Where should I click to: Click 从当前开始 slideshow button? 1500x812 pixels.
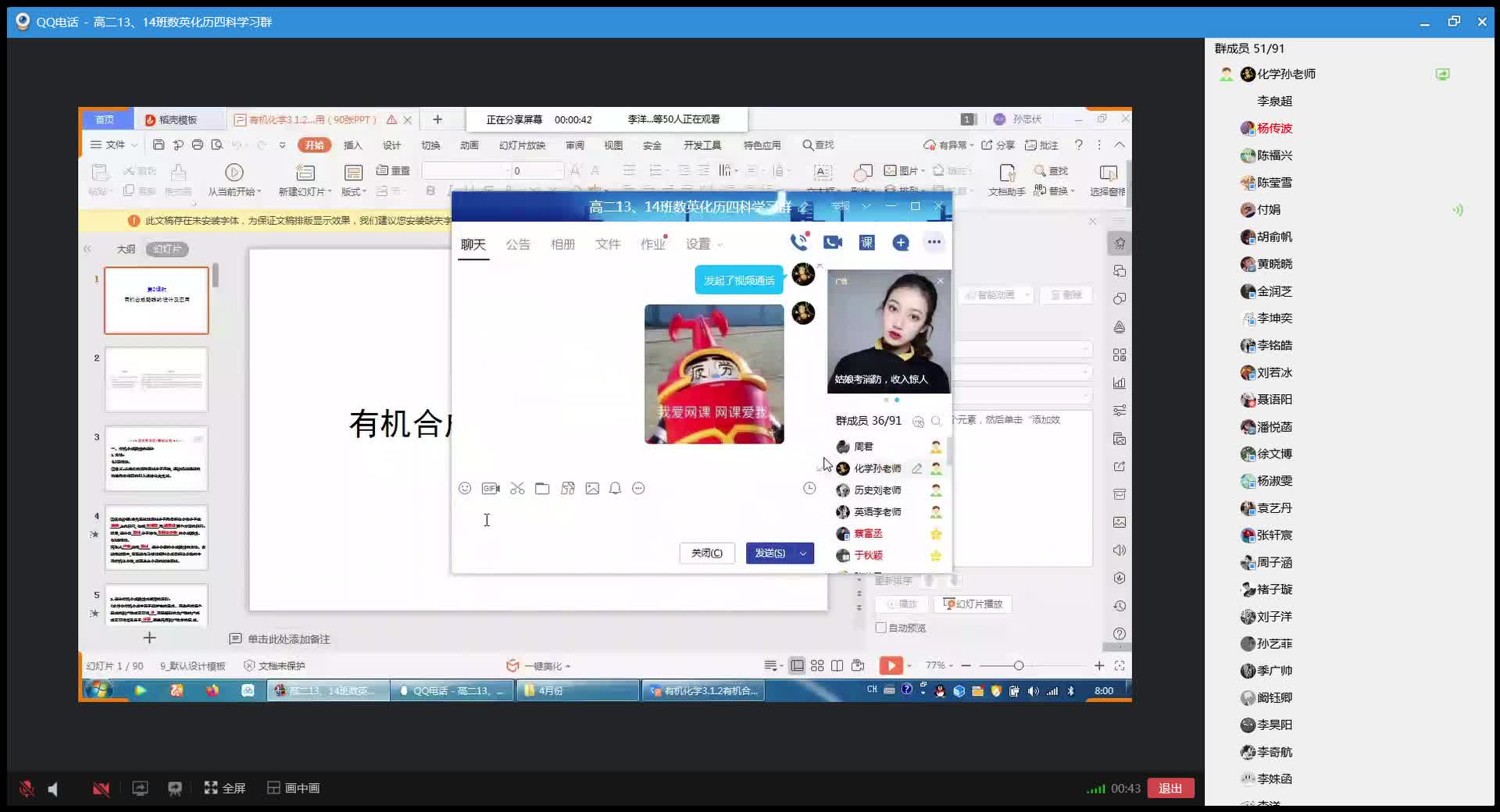234,180
